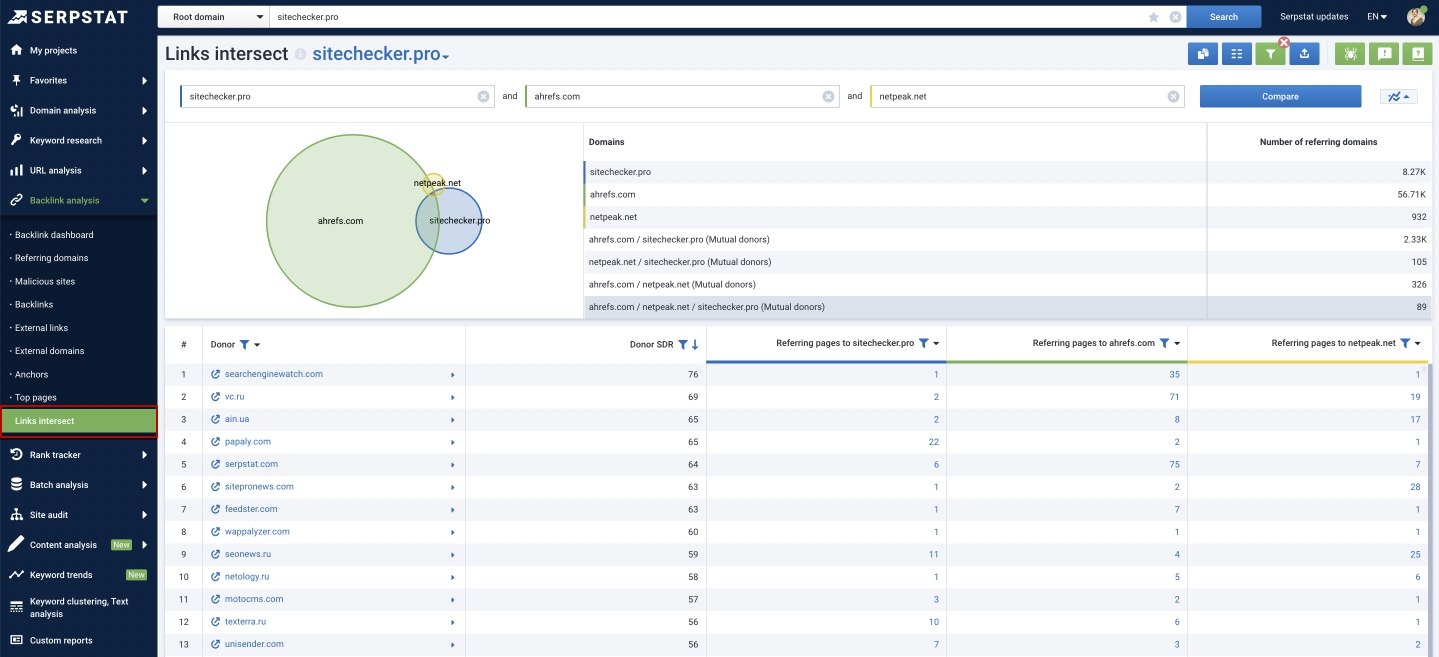The width and height of the screenshot is (1439, 657).
Task: Open netpeak.net referring pages column dropdown arrow
Action: 1418,343
